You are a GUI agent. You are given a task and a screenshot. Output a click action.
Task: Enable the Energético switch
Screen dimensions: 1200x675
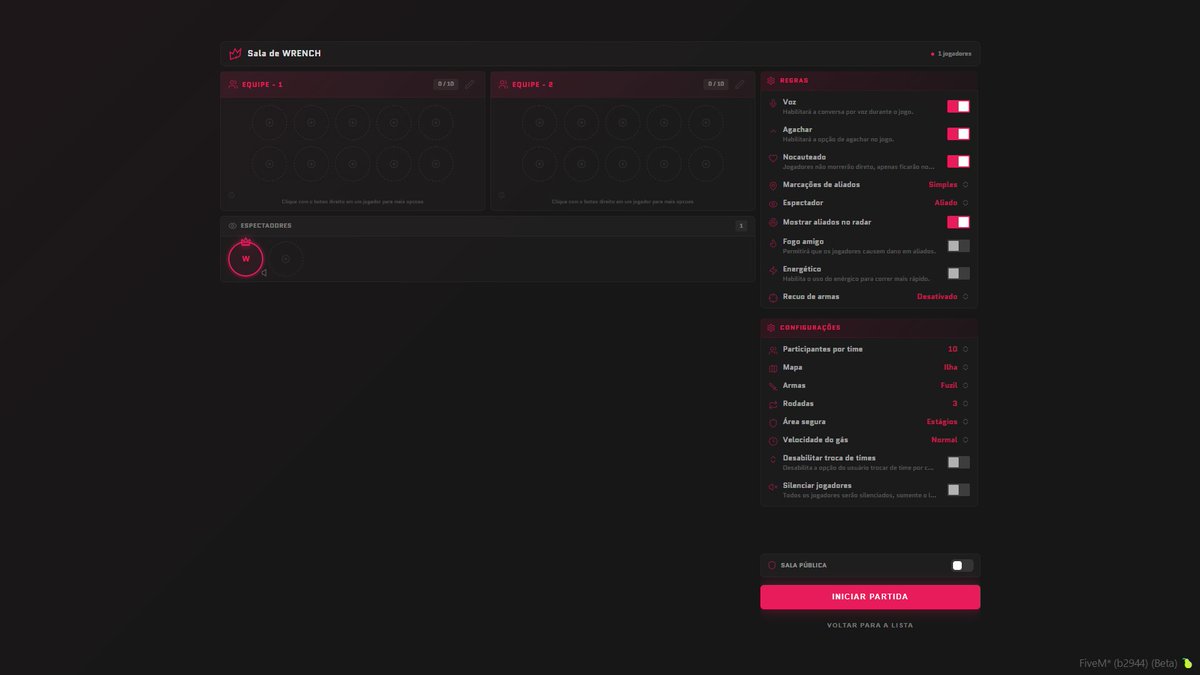958,273
